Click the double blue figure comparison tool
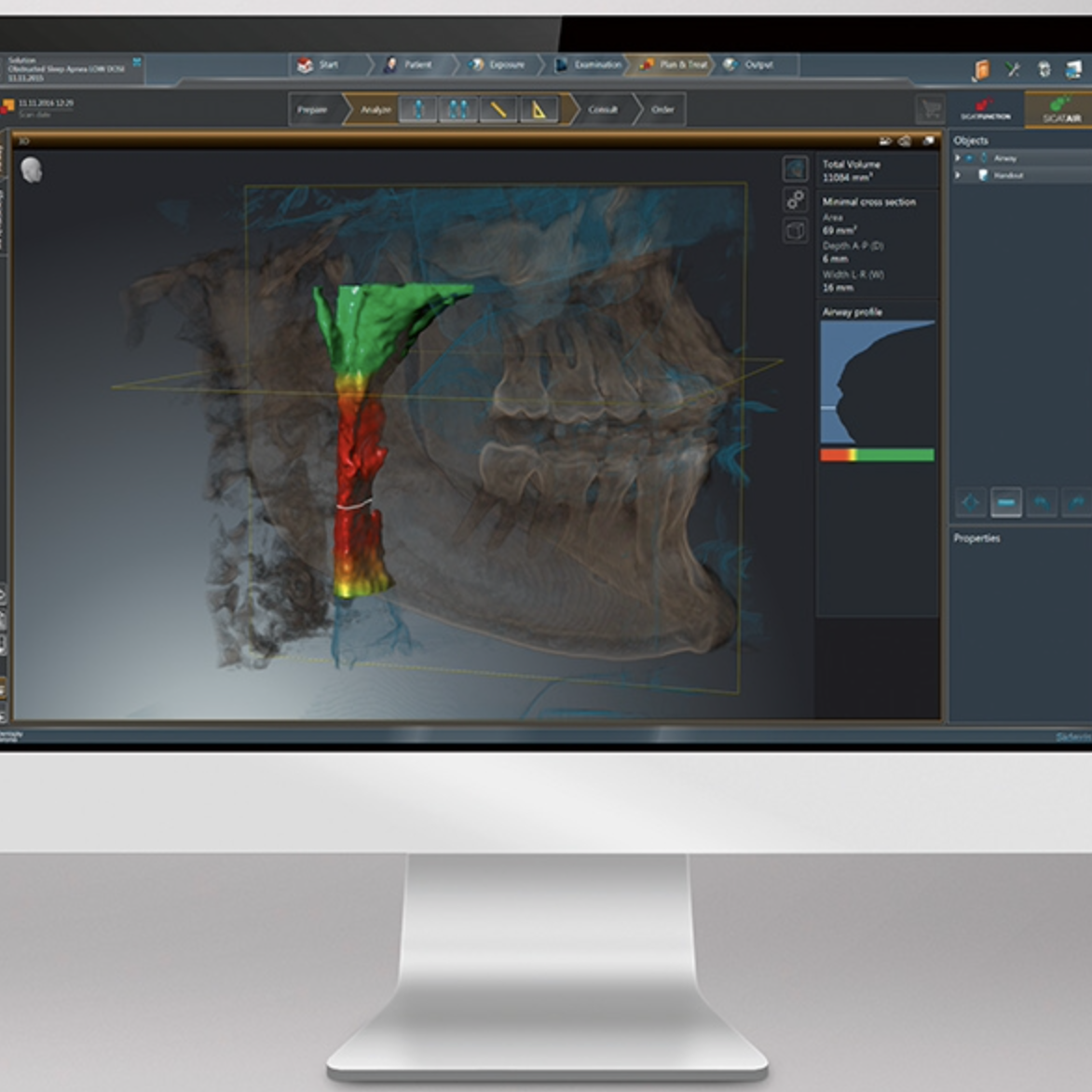Screen dimensions: 1092x1092 458,110
